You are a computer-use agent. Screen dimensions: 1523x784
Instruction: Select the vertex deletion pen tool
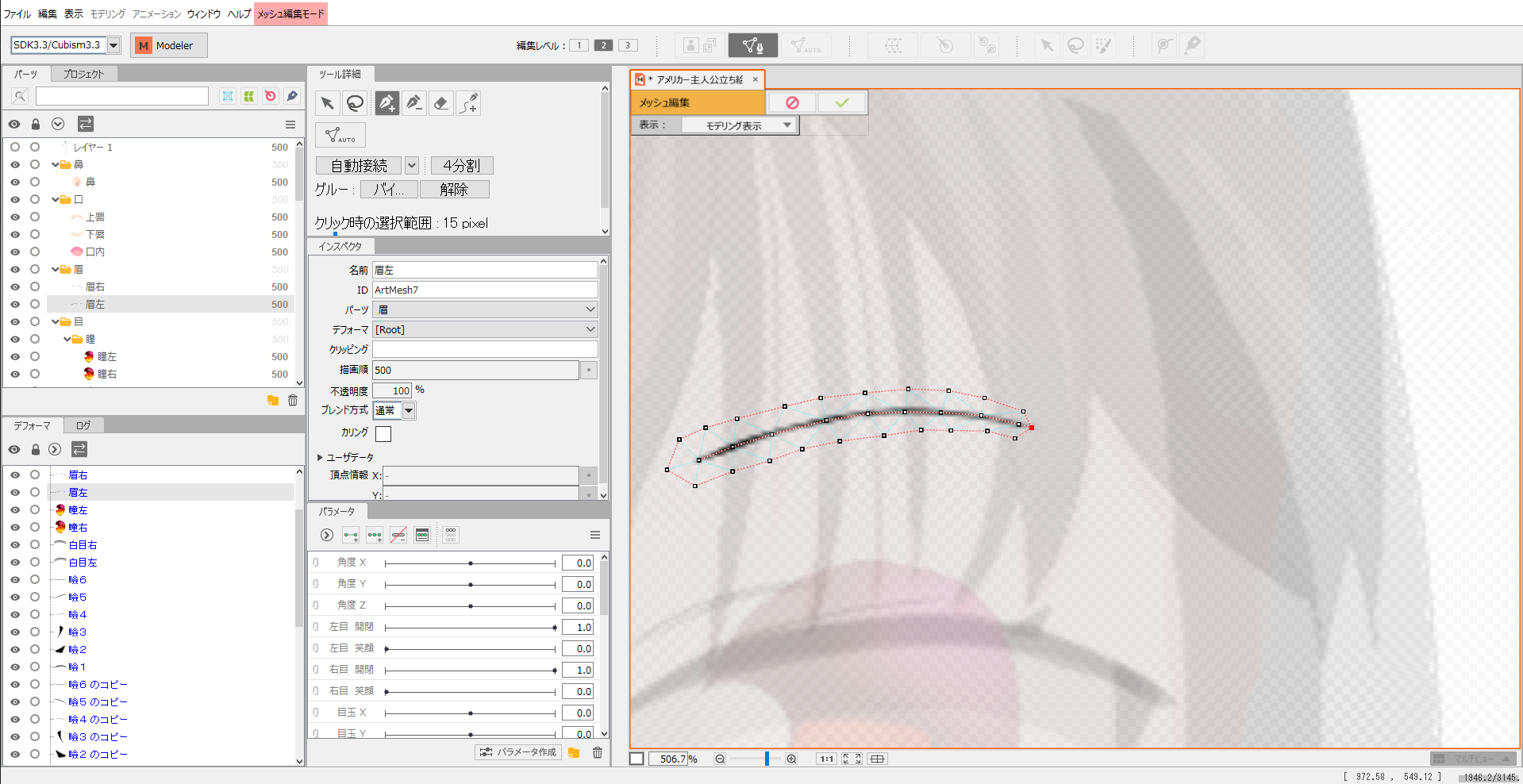click(x=413, y=102)
